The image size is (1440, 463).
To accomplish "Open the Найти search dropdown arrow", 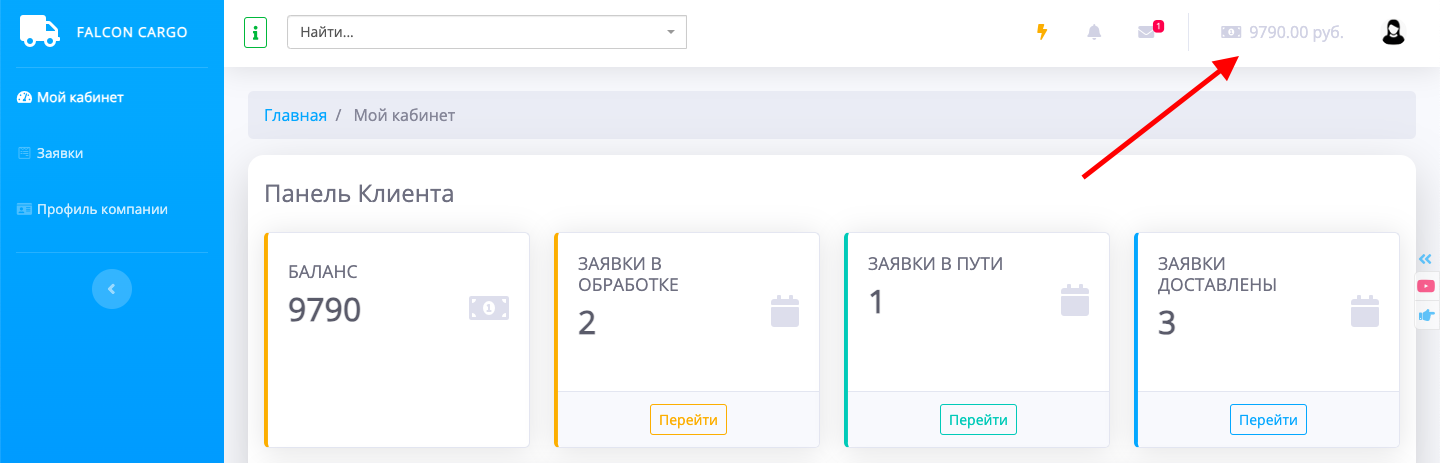I will pos(670,32).
